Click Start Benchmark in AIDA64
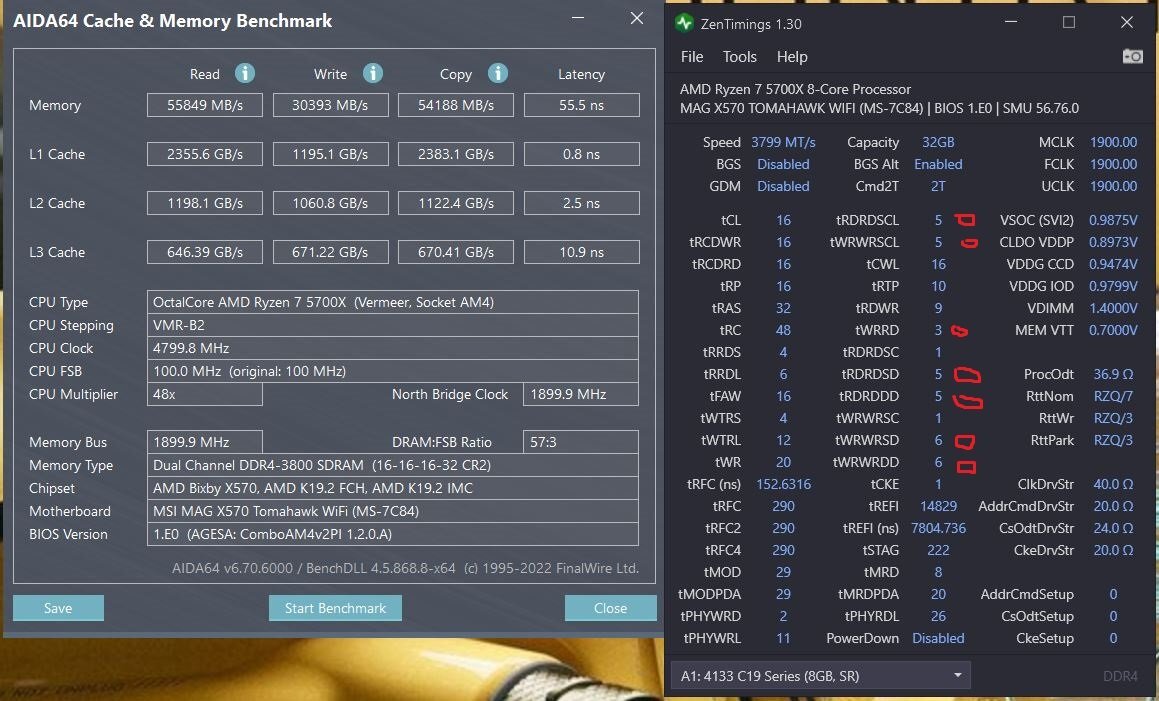Image resolution: width=1159 pixels, height=701 pixels. coord(336,608)
